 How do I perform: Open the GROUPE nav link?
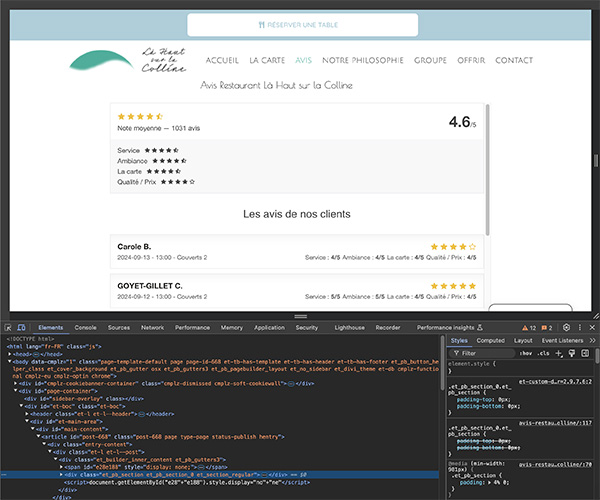pyautogui.click(x=430, y=60)
